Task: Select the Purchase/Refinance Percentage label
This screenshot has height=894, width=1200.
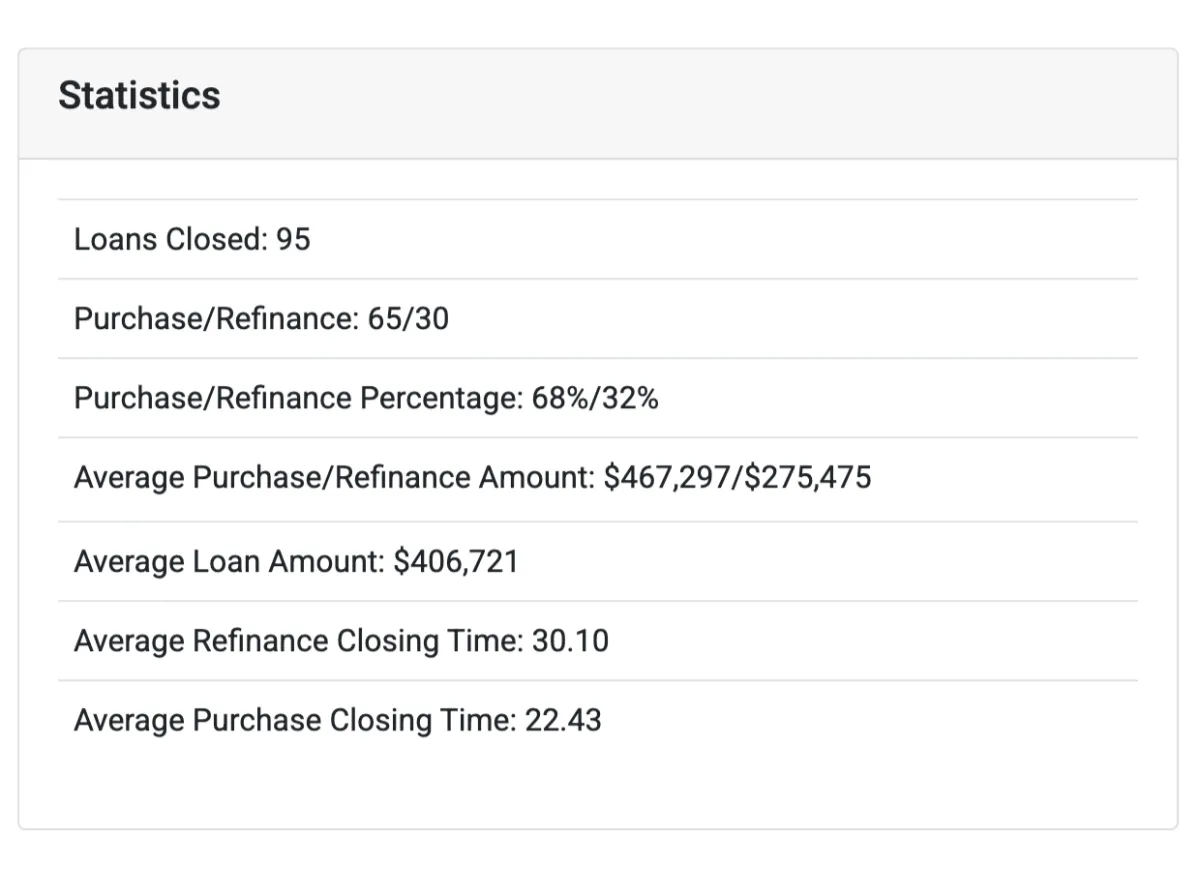Action: [298, 398]
